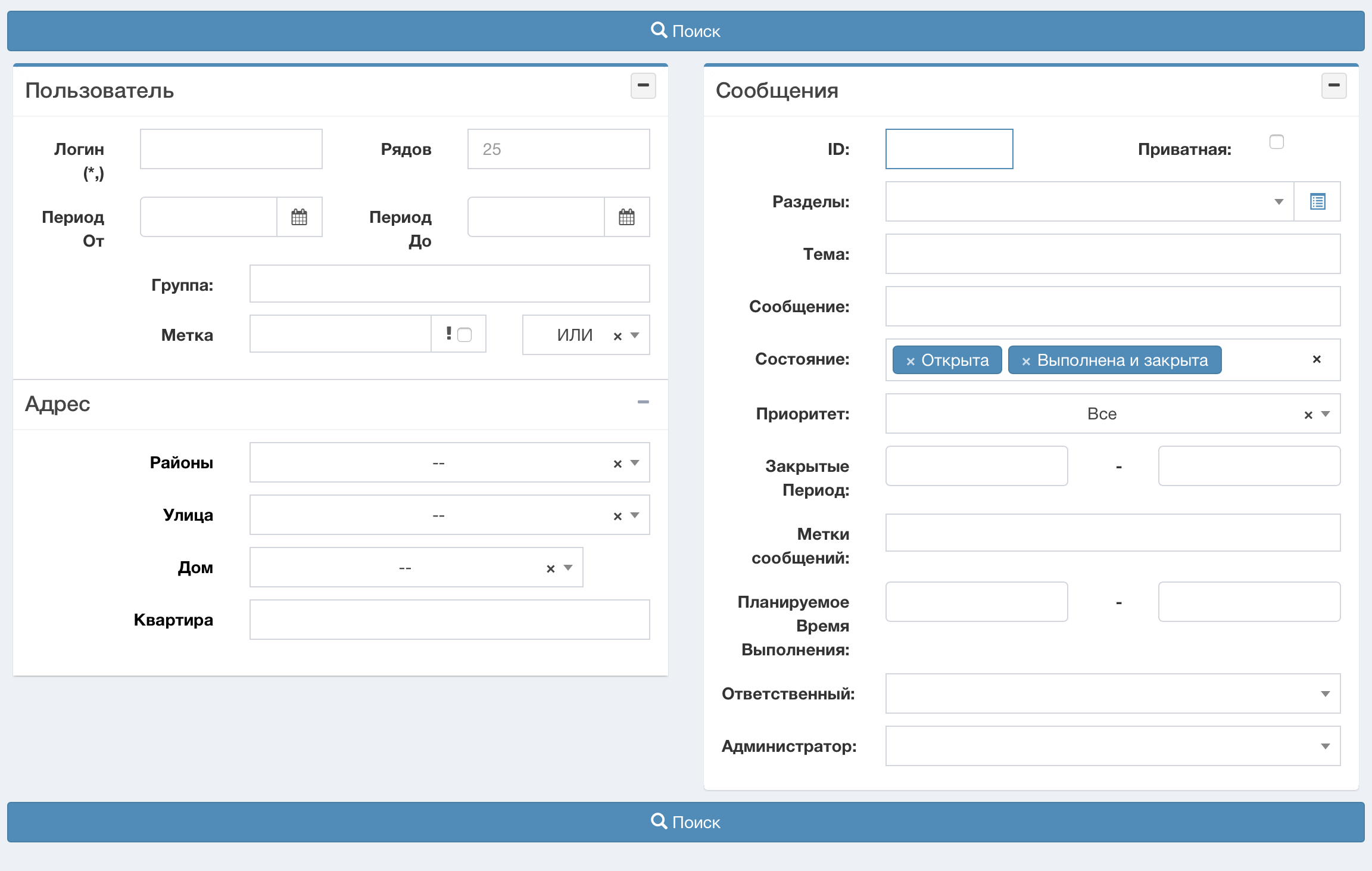Clear the Приоритет selection
Screen dimensions: 1372x871
click(1308, 415)
